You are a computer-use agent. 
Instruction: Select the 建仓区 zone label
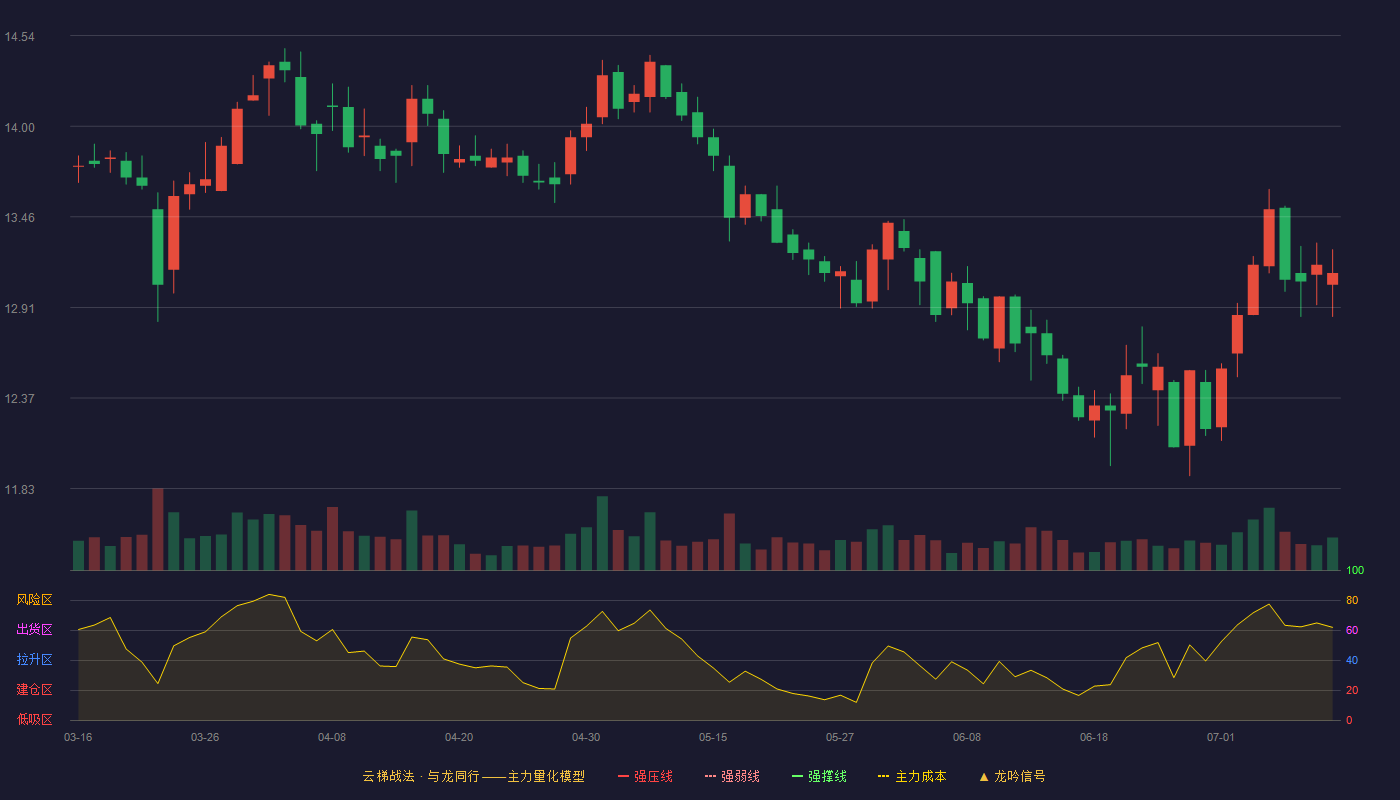click(x=34, y=690)
